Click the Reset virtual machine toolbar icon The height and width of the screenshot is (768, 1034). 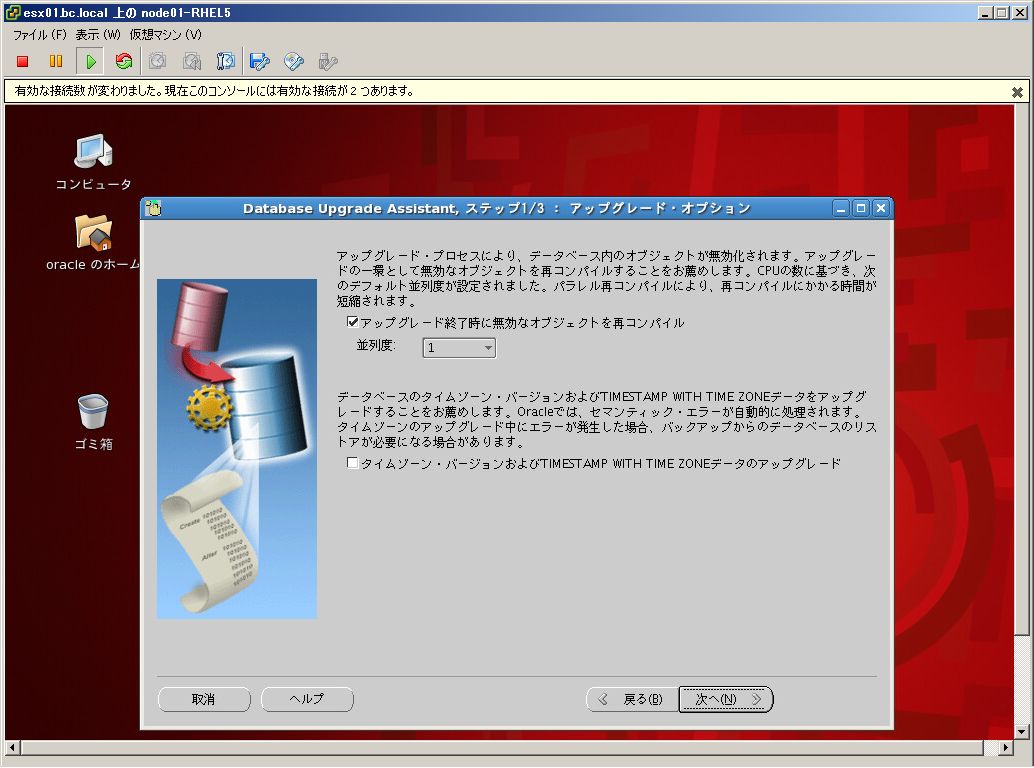point(123,61)
